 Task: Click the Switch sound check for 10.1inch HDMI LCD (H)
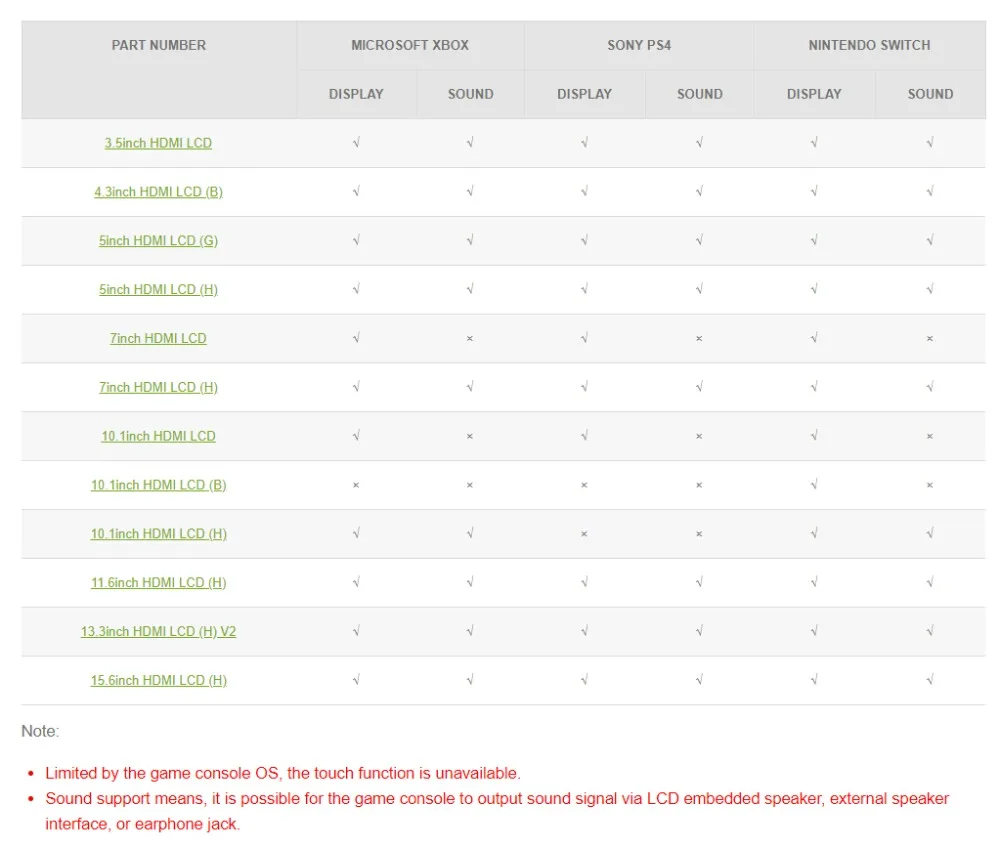(x=930, y=533)
